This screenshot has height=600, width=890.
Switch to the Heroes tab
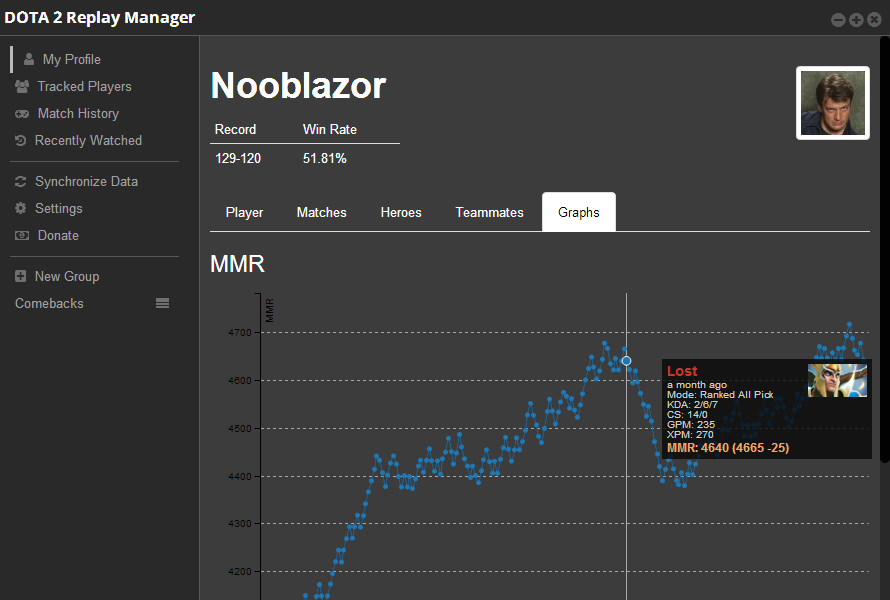[x=401, y=212]
